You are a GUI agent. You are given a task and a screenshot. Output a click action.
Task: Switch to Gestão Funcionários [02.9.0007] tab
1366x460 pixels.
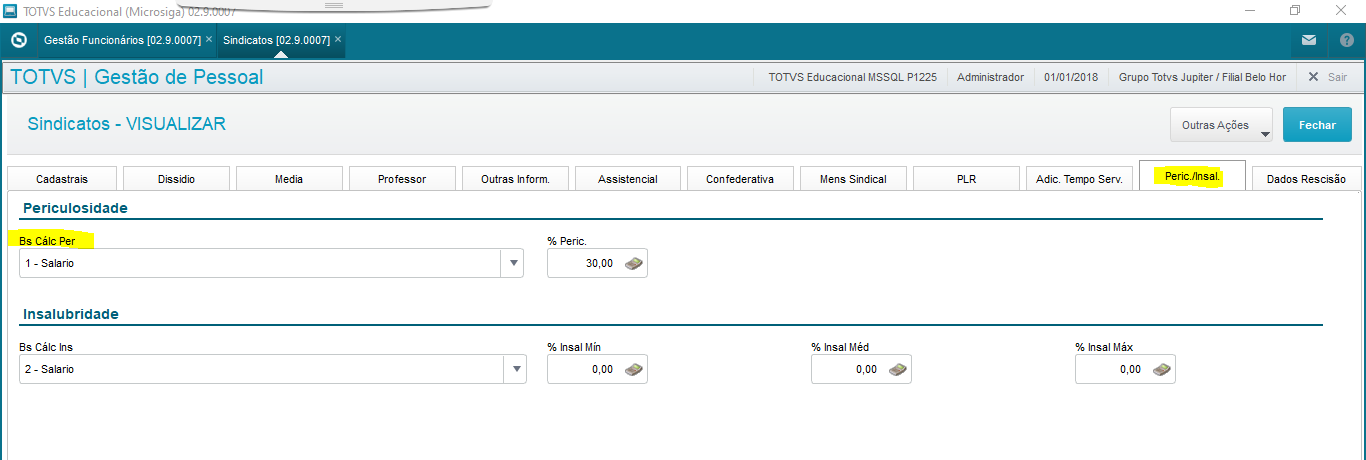(120, 40)
